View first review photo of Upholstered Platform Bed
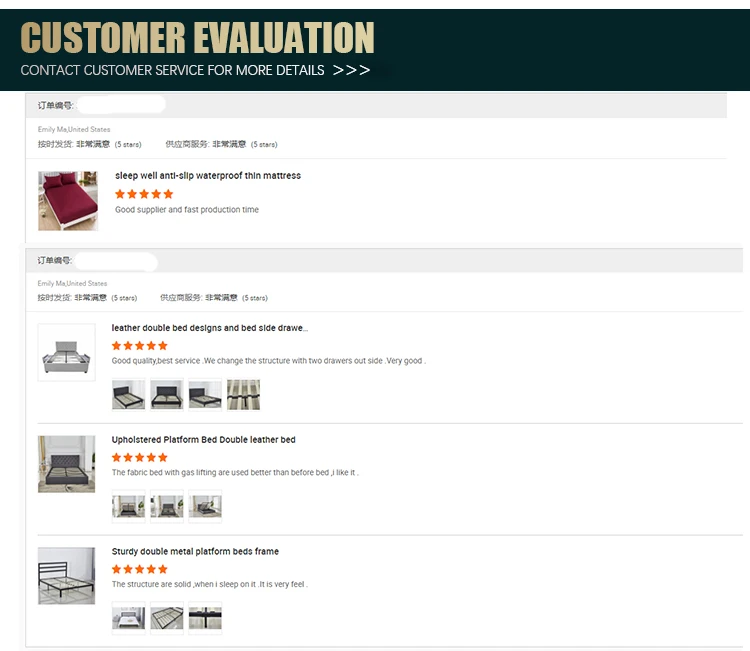This screenshot has height=651, width=750. (x=129, y=506)
